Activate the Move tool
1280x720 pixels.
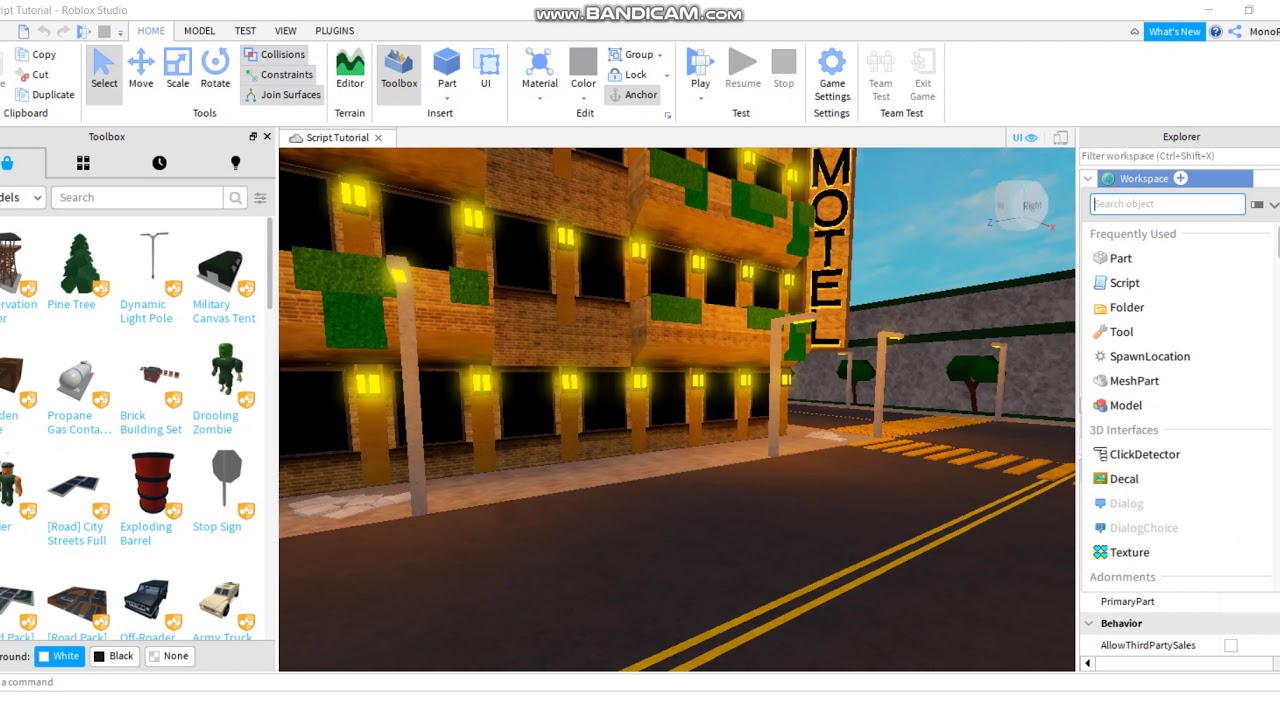coord(141,70)
